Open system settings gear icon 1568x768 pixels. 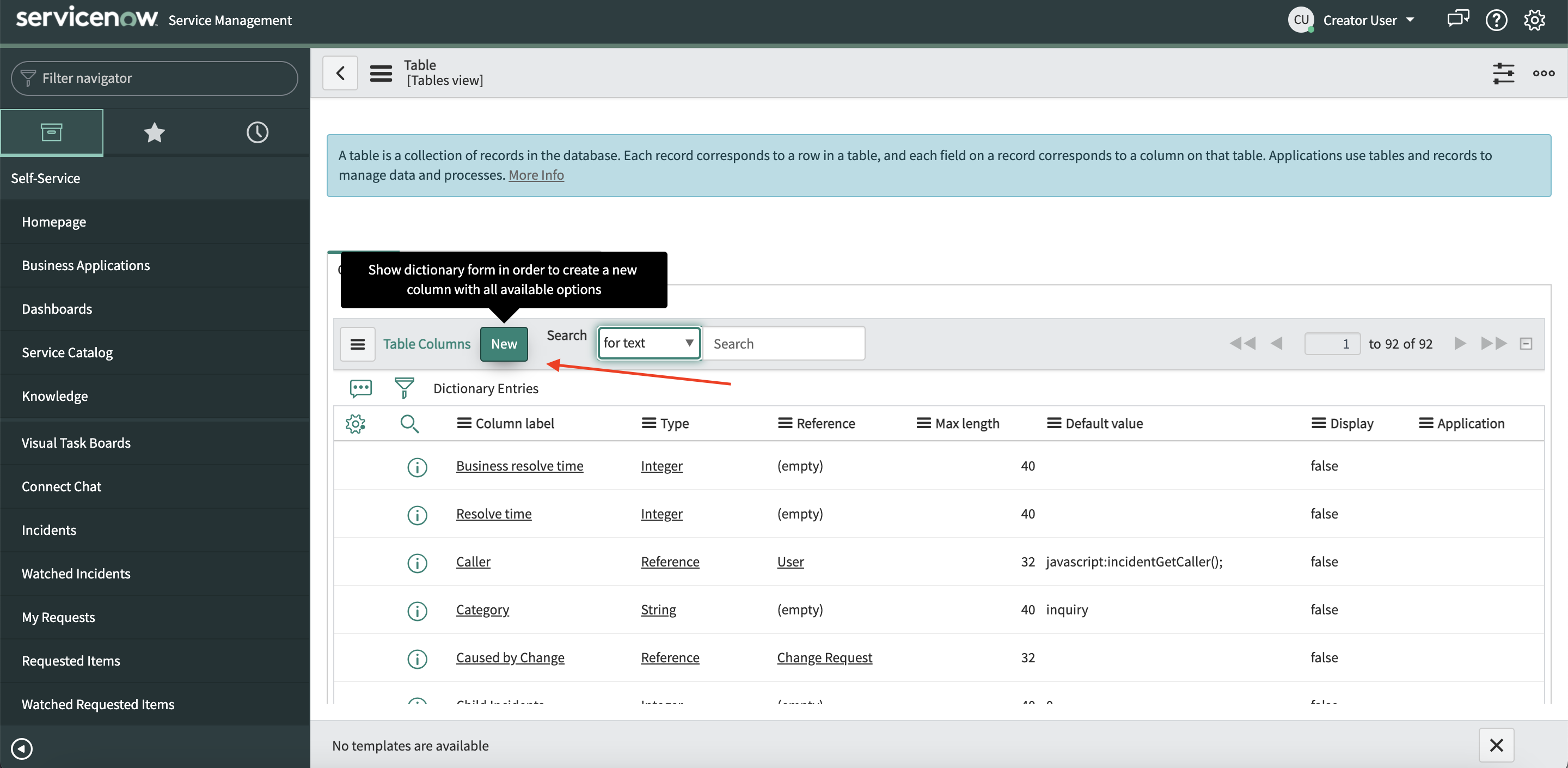click(1535, 20)
